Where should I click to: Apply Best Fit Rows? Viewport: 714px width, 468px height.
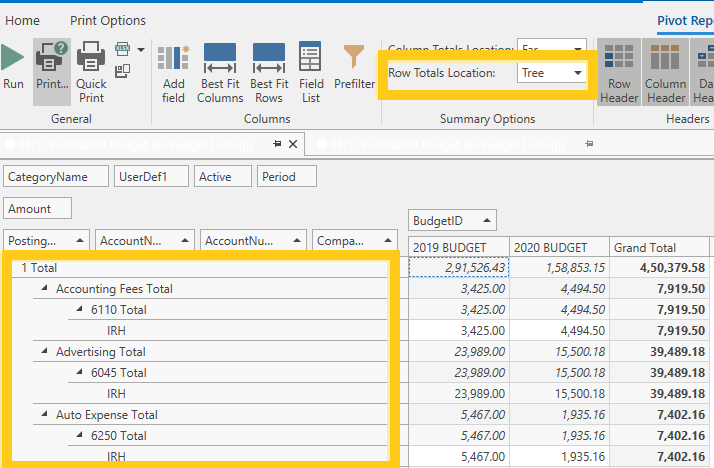[x=269, y=72]
